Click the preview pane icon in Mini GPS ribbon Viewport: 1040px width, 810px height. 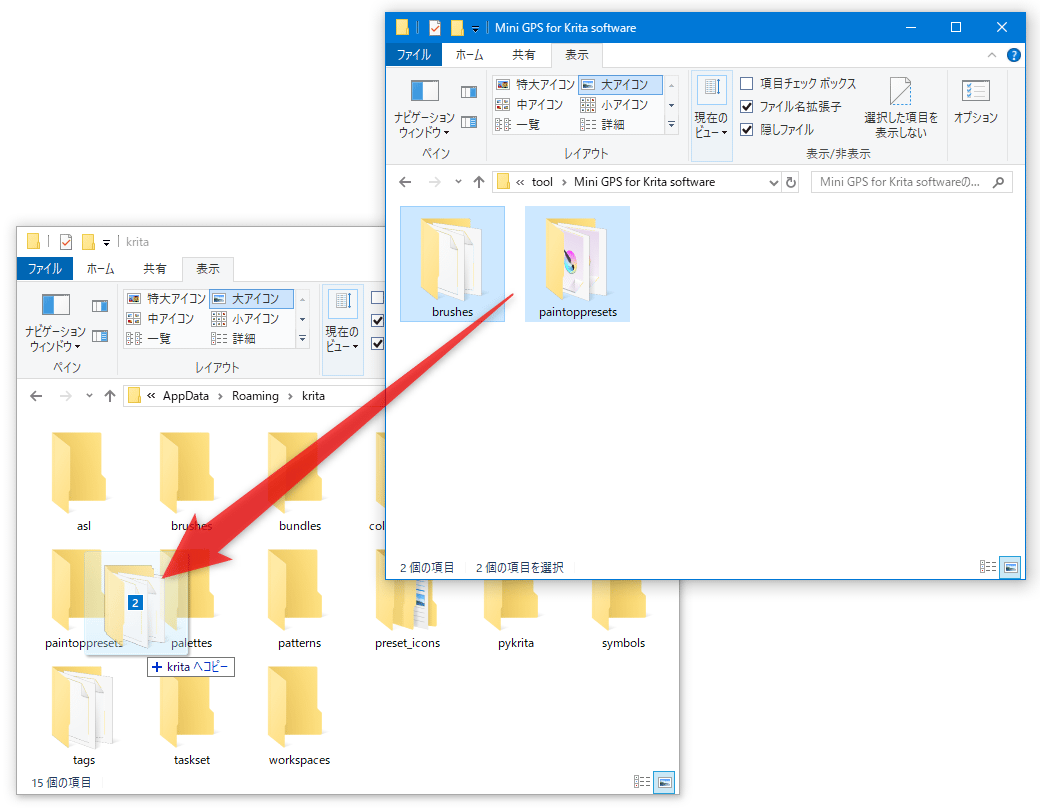[469, 92]
